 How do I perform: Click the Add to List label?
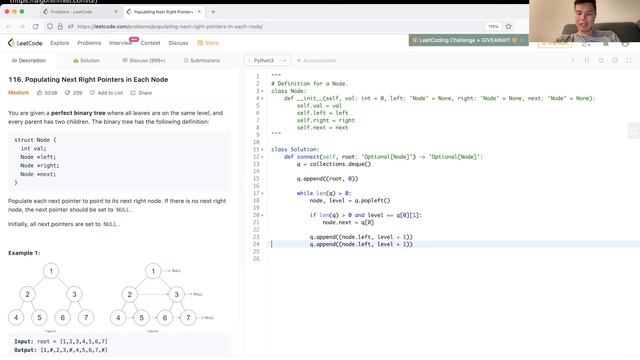point(110,93)
